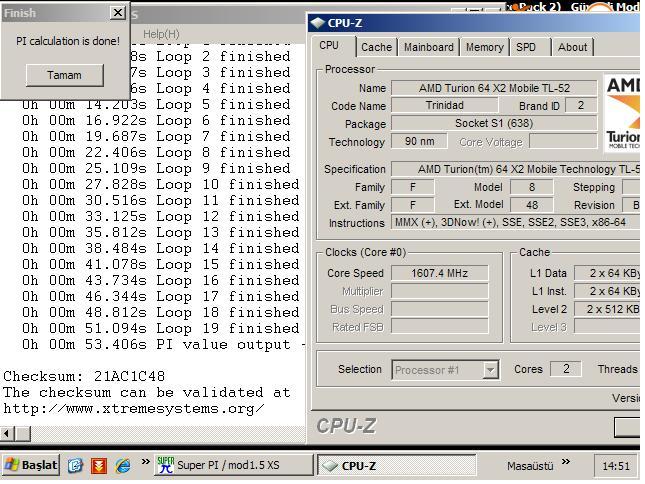Close the Finish dialog
645x484 pixels.
click(118, 13)
